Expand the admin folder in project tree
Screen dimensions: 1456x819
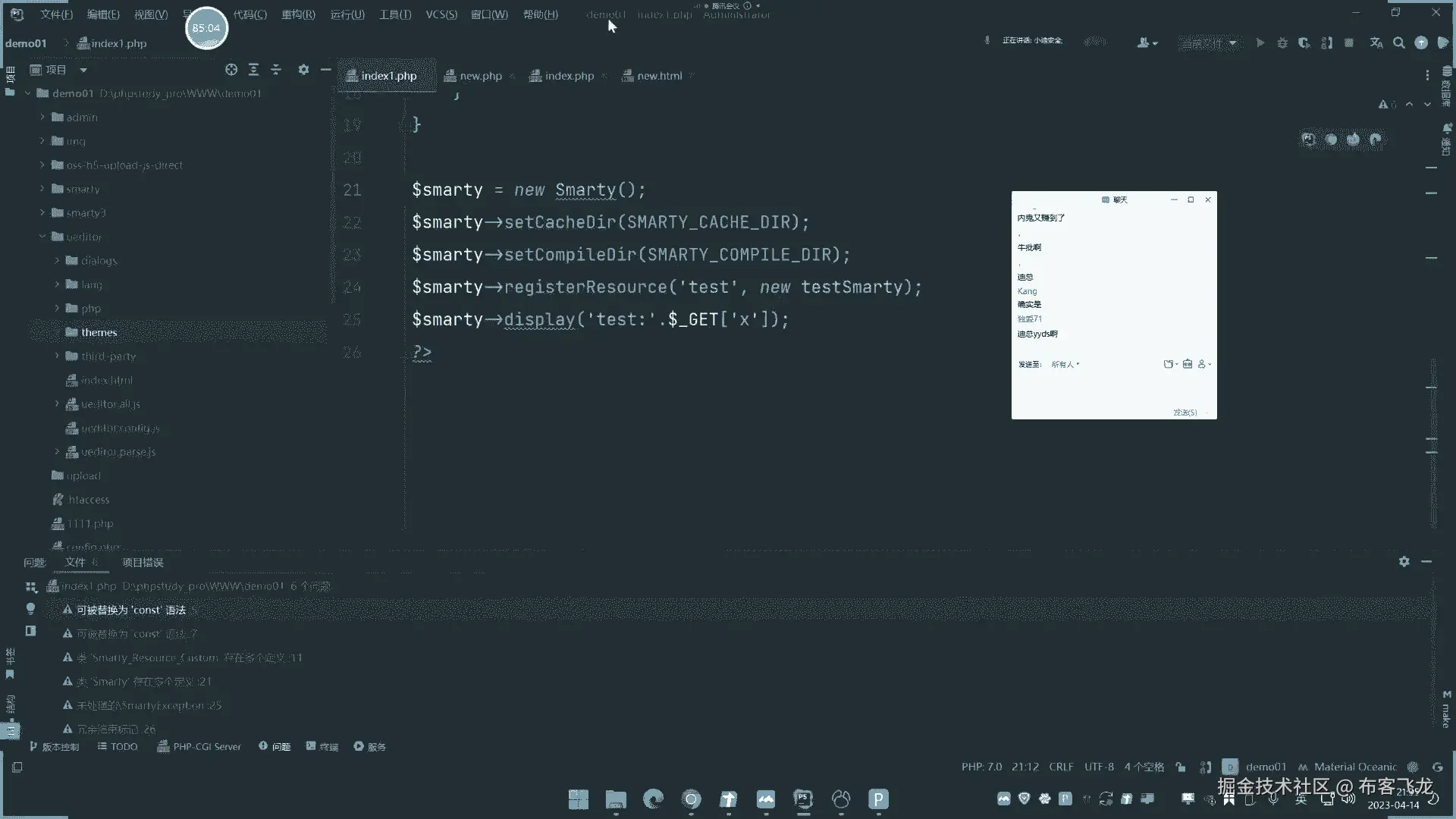click(x=42, y=118)
